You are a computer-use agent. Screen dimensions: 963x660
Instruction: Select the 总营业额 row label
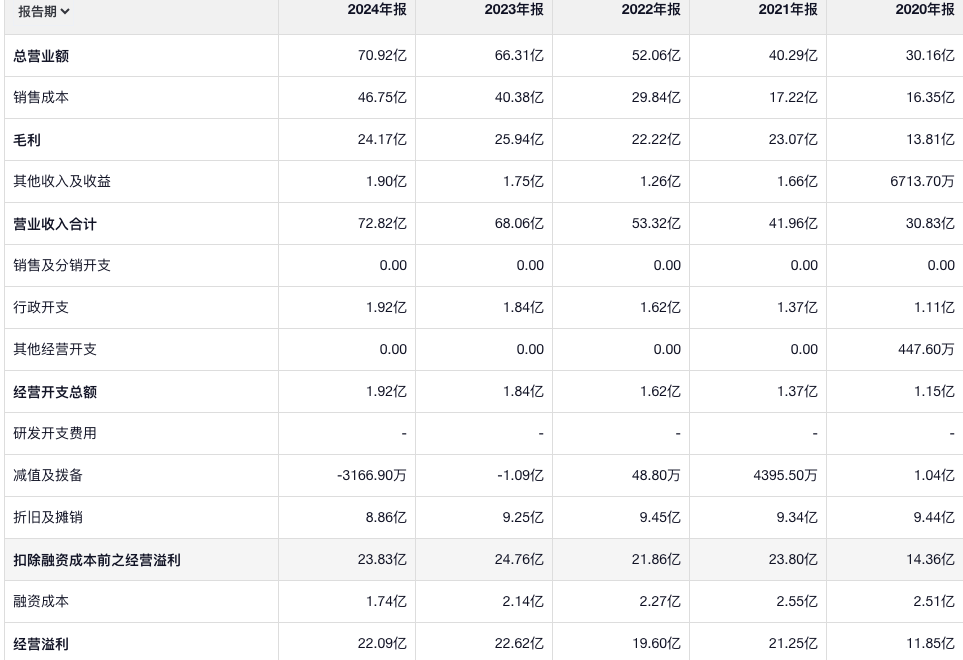click(x=41, y=56)
